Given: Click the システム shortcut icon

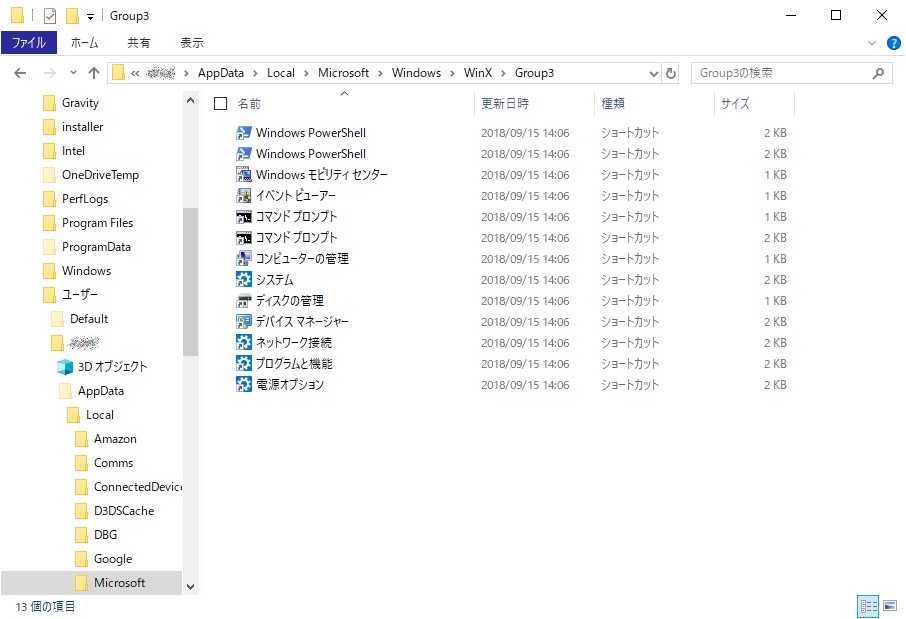Looking at the screenshot, I should [244, 280].
